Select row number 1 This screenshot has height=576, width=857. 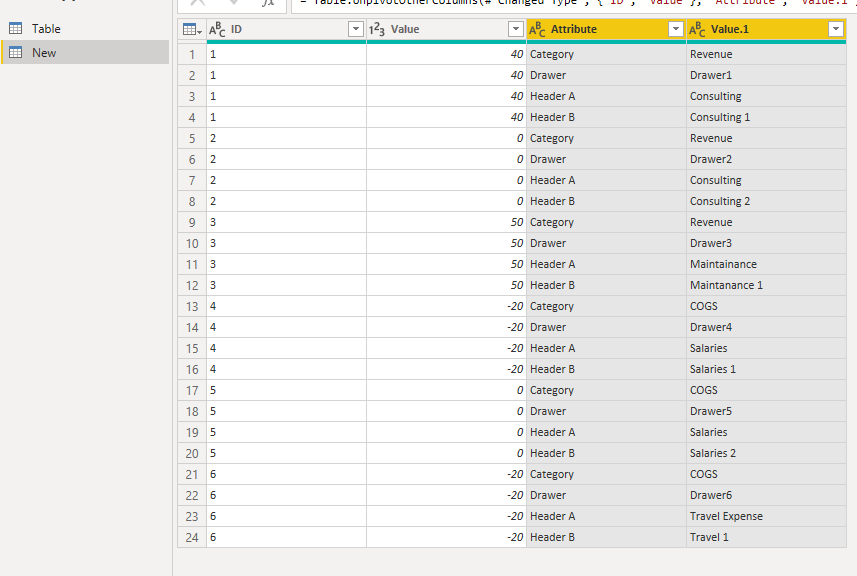pyautogui.click(x=192, y=55)
